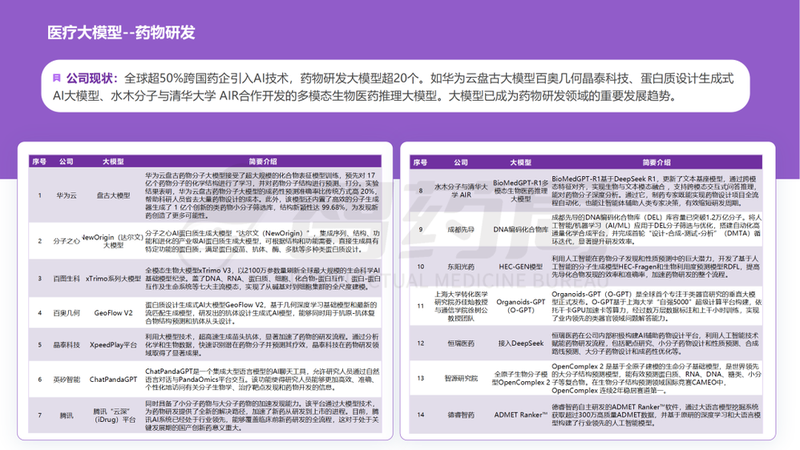Click the company cell 腾讯

pos(66,415)
